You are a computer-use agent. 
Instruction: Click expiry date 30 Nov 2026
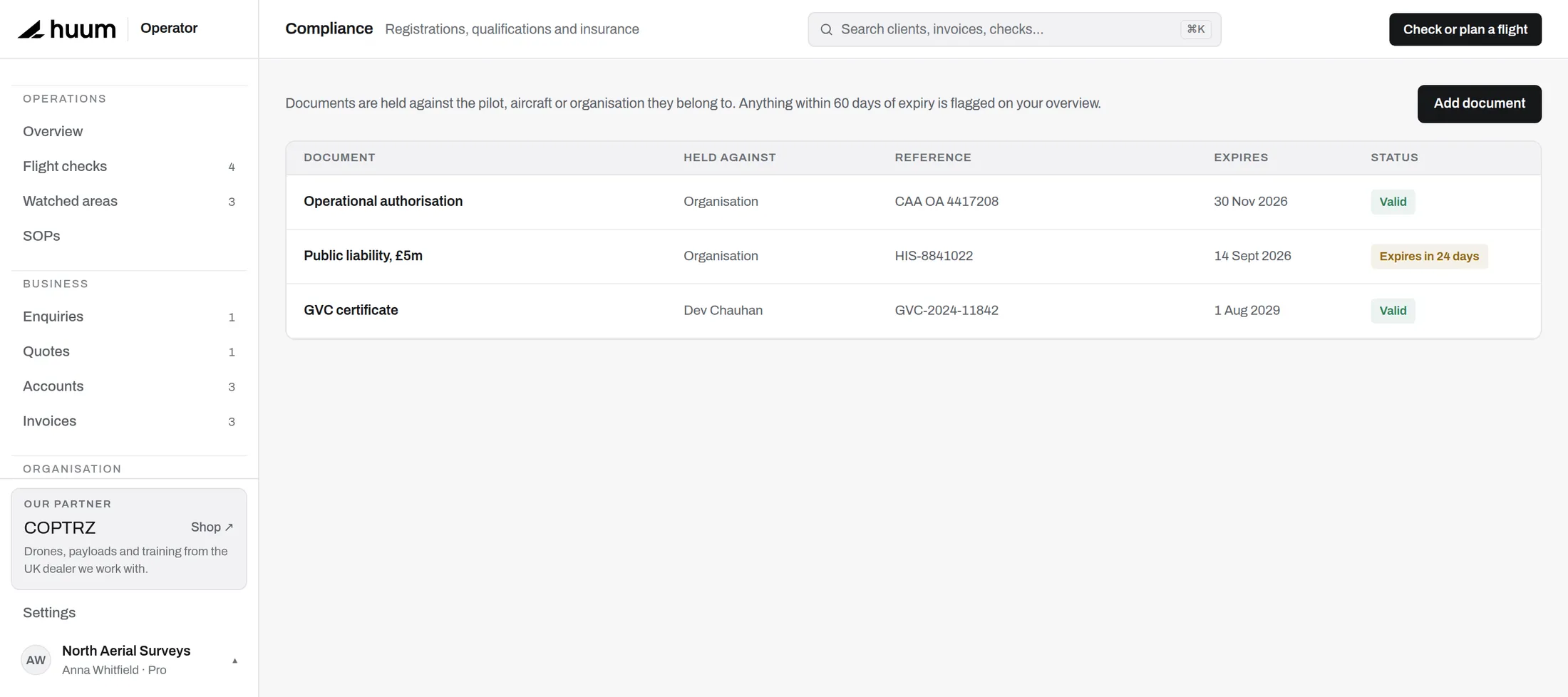point(1250,202)
